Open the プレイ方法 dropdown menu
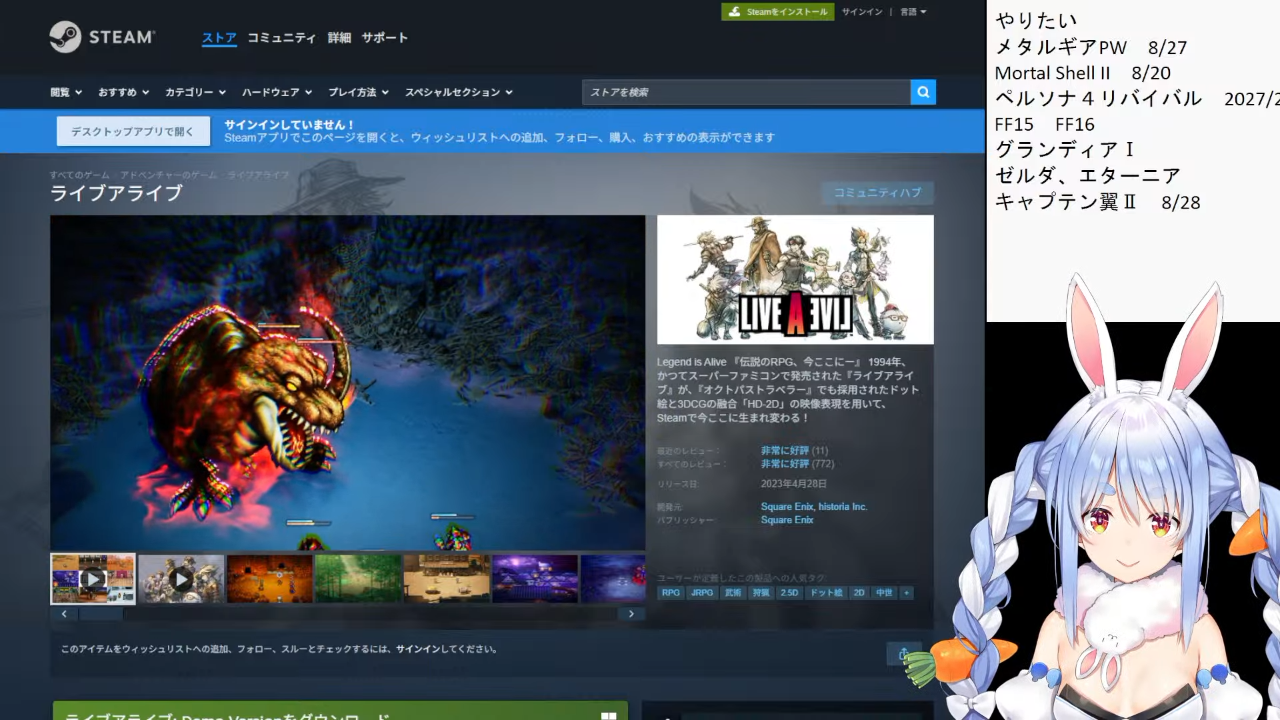The image size is (1280, 720). [x=358, y=92]
